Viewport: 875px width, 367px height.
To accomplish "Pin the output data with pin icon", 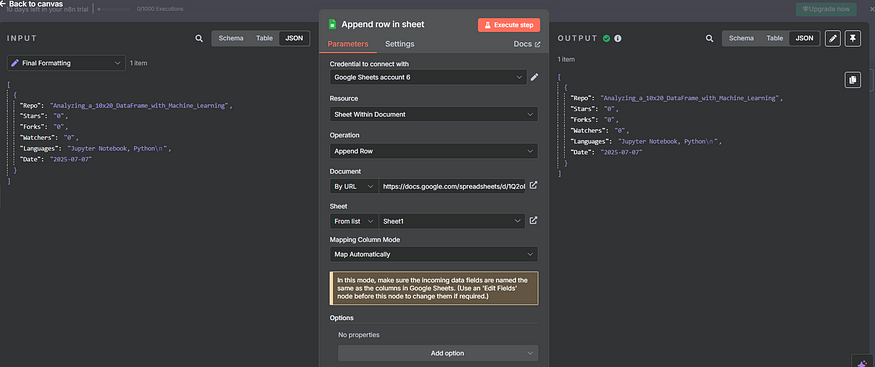I will pos(852,38).
